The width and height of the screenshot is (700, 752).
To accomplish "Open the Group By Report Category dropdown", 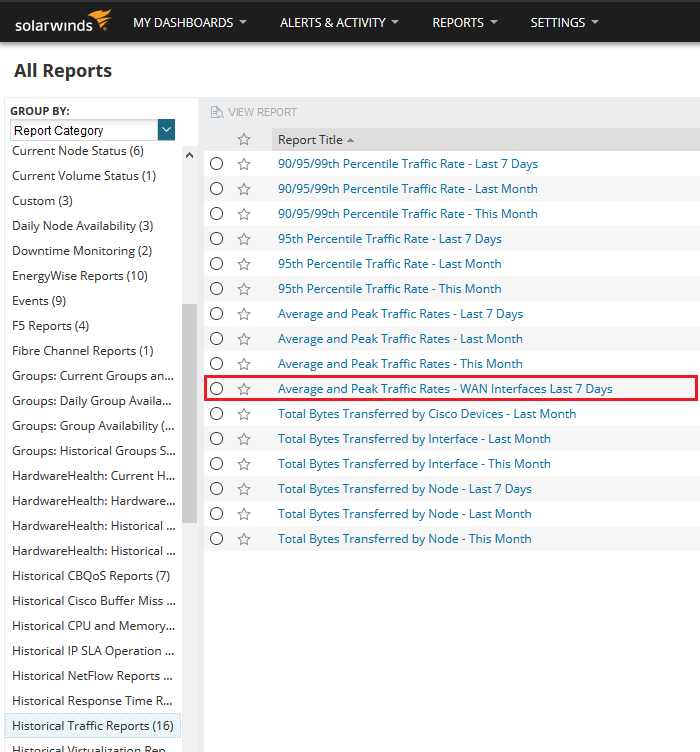I will point(166,130).
